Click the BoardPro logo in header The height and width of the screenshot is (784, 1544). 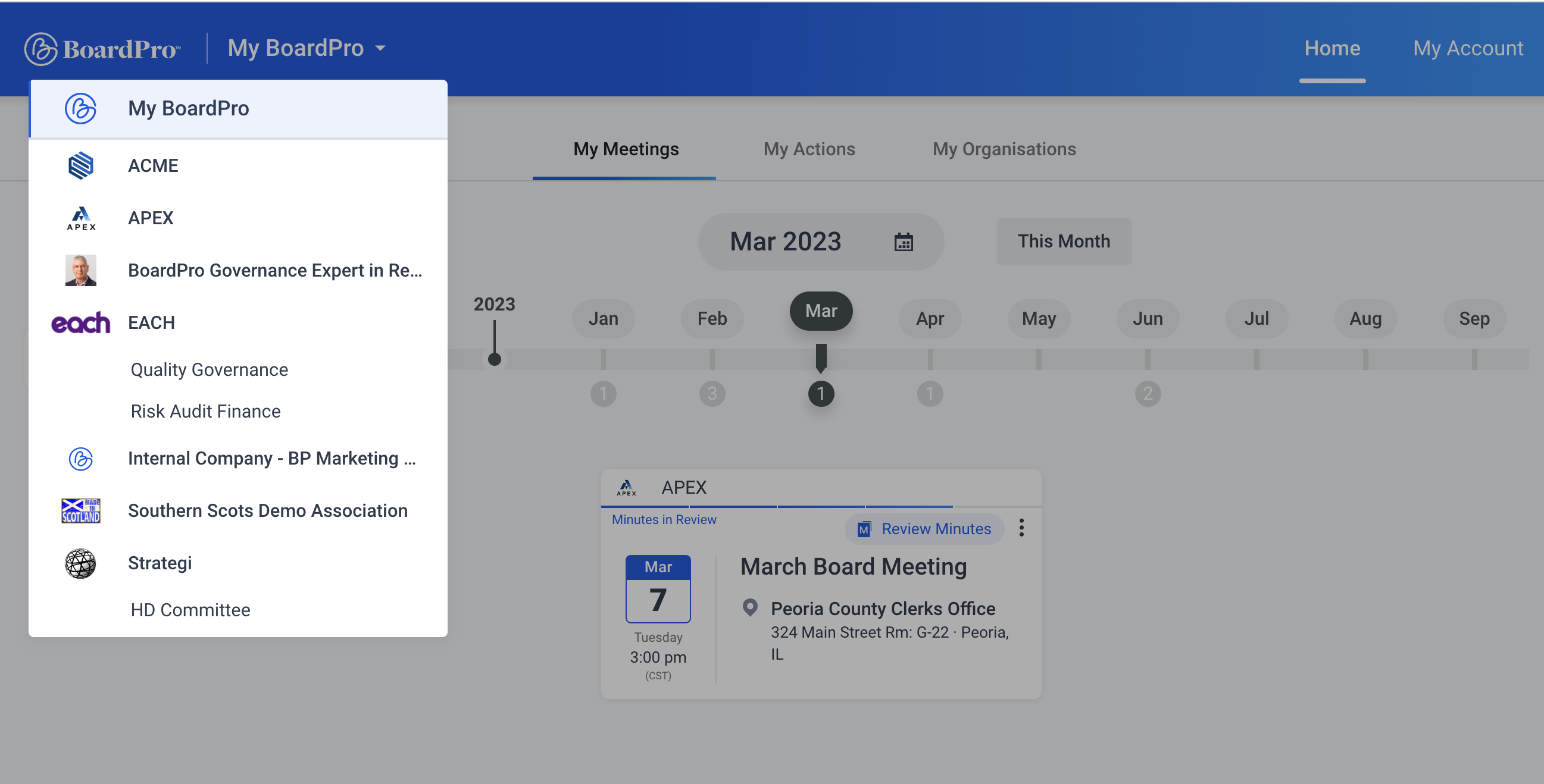(102, 49)
